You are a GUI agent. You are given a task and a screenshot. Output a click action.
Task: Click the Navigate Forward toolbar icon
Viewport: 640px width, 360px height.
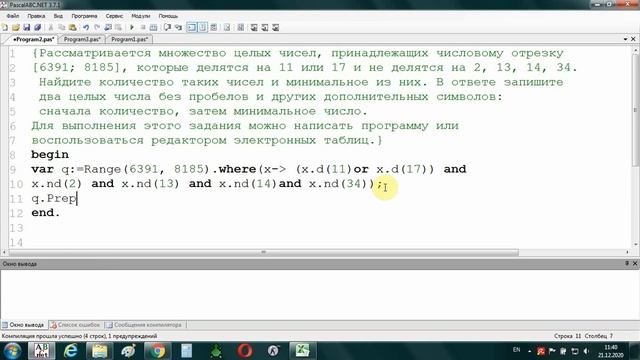coord(118,27)
